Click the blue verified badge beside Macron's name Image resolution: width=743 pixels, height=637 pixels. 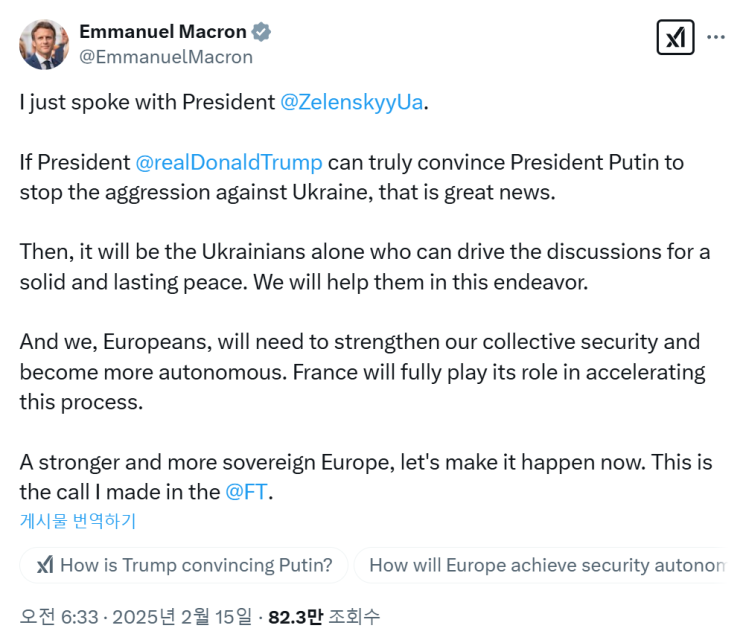point(261,32)
